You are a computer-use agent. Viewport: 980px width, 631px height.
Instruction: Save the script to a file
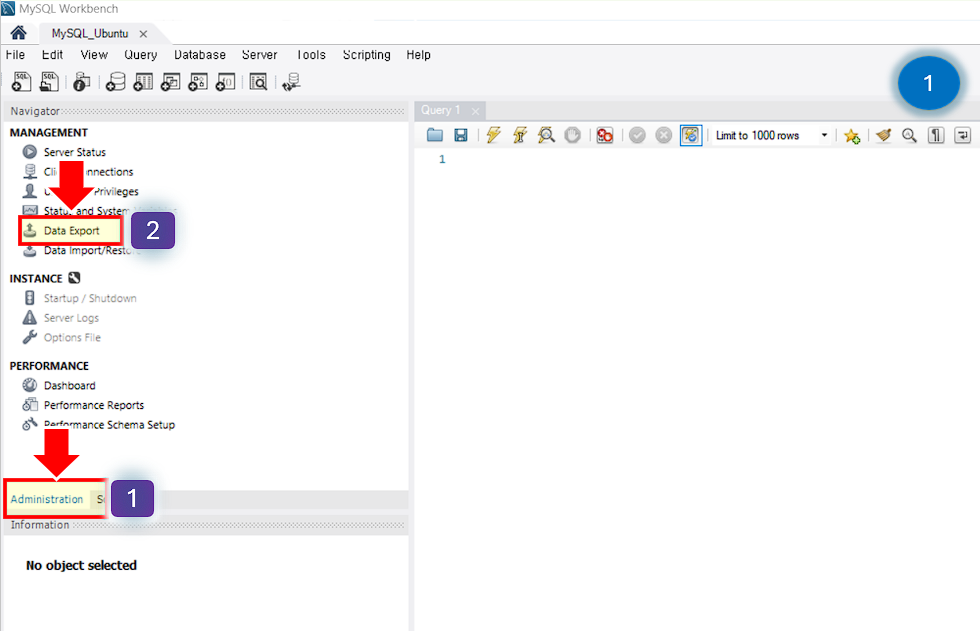point(461,135)
